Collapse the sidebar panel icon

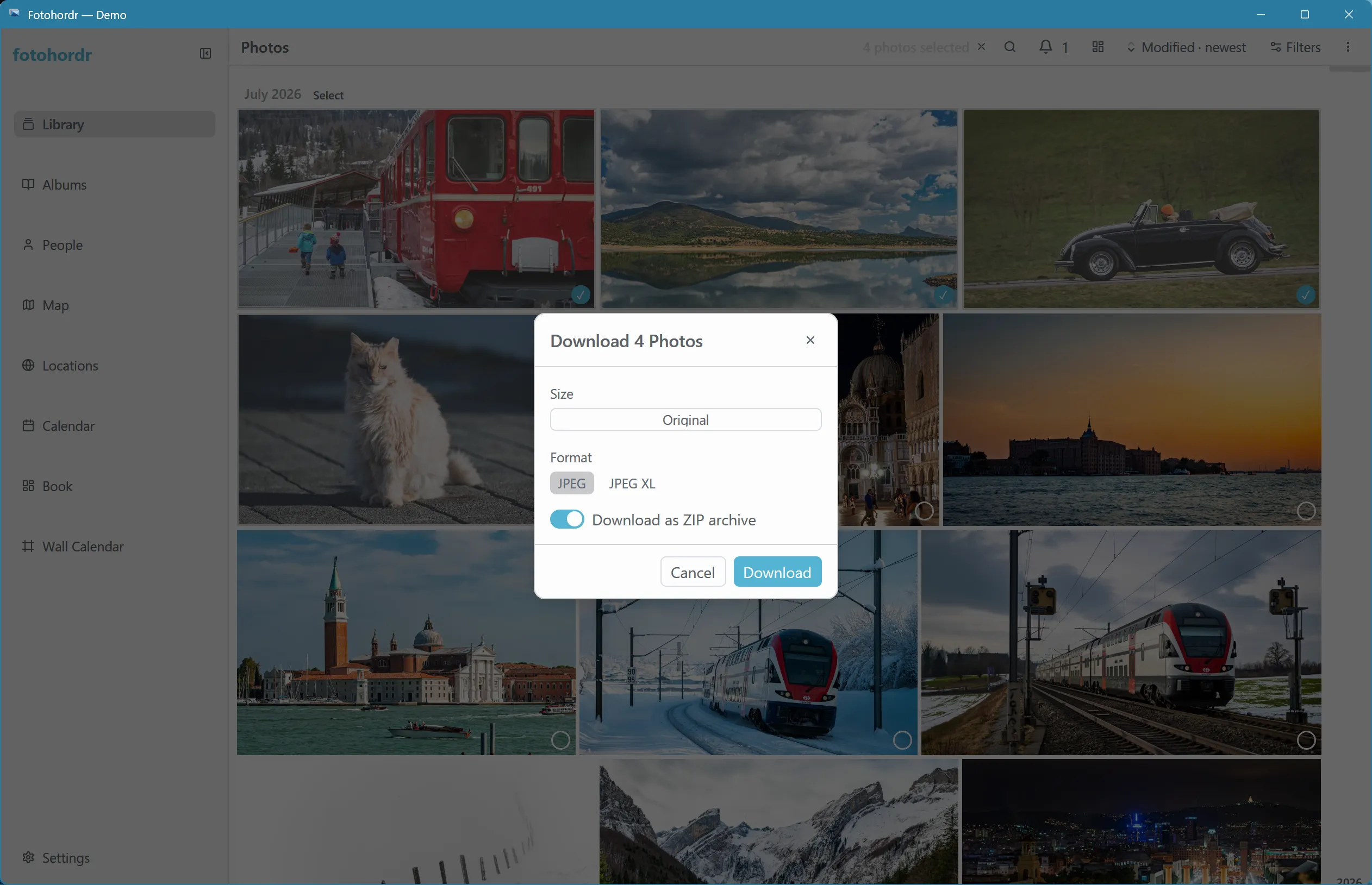tap(205, 53)
